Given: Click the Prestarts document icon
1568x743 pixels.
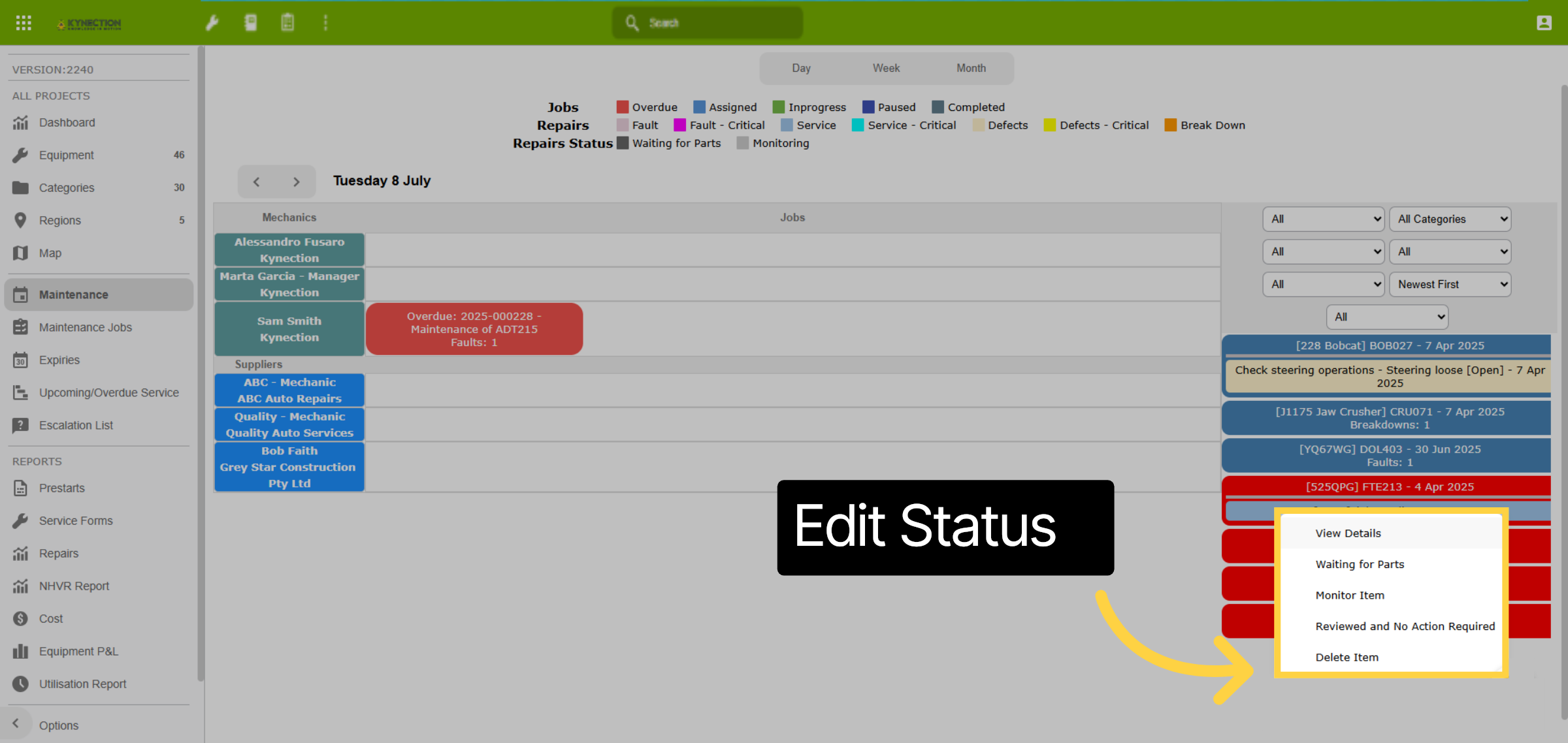Looking at the screenshot, I should pos(20,488).
